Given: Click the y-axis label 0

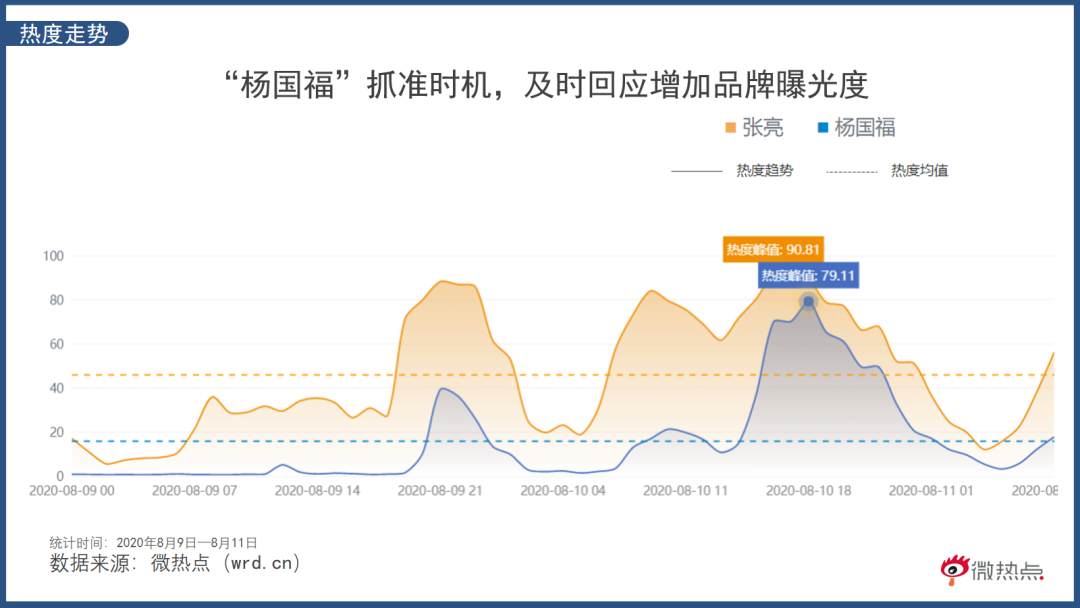Looking at the screenshot, I should click(x=60, y=476).
